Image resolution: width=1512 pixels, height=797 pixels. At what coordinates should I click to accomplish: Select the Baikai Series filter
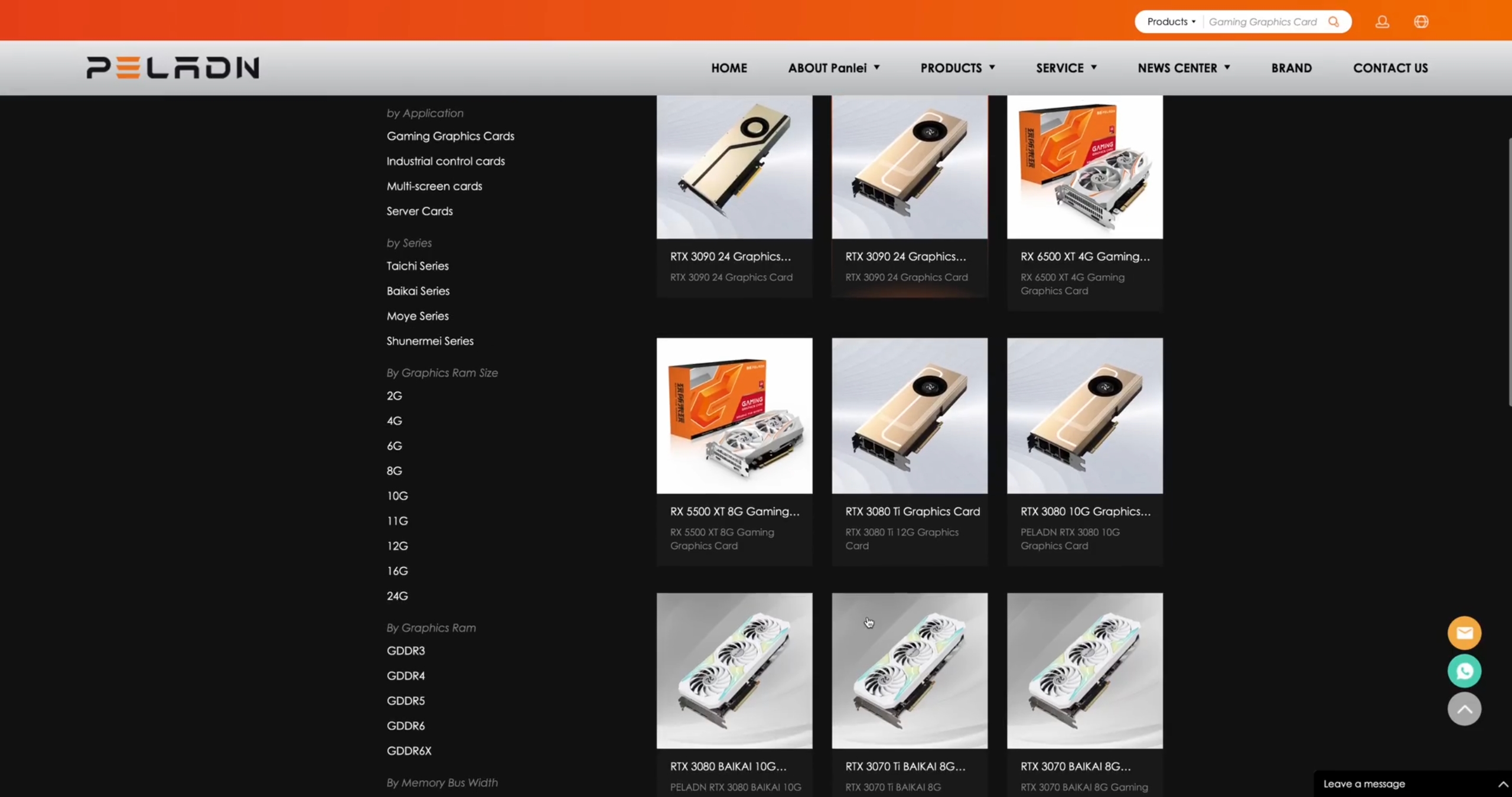418,291
